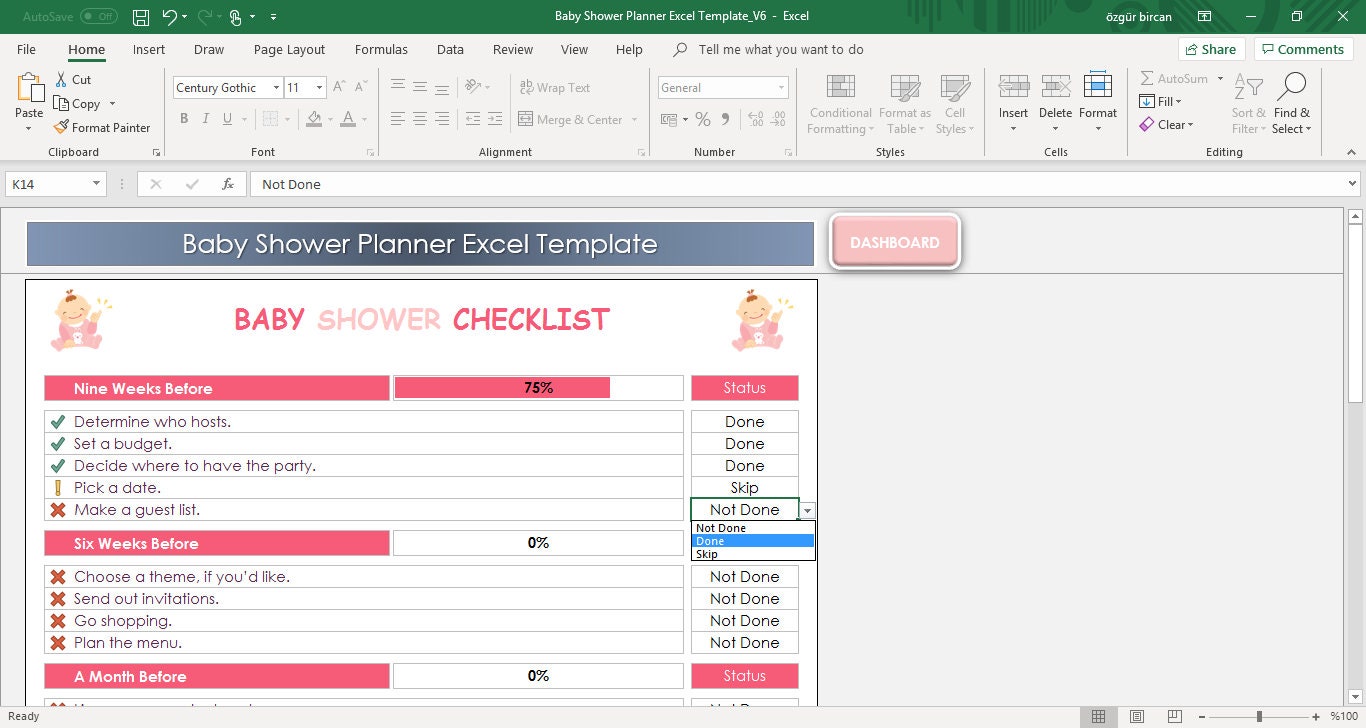Toggle underline formatting
Image resolution: width=1366 pixels, height=728 pixels.
[229, 118]
